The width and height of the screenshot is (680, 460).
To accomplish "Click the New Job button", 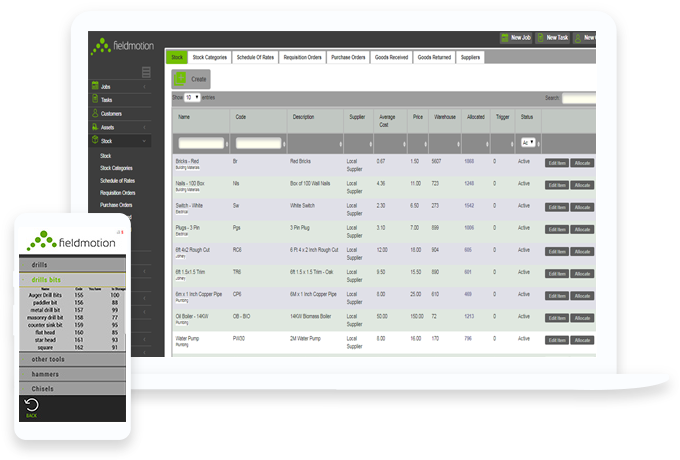I will pos(516,38).
